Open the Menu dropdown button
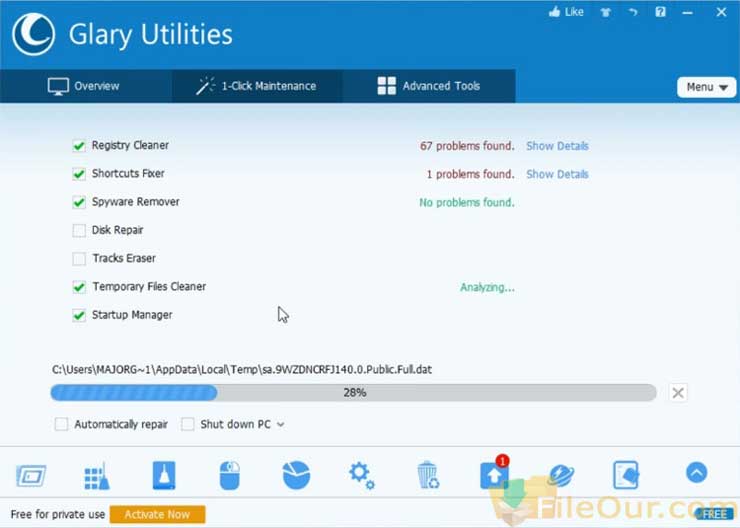Viewport: 740px width, 528px height. [706, 87]
